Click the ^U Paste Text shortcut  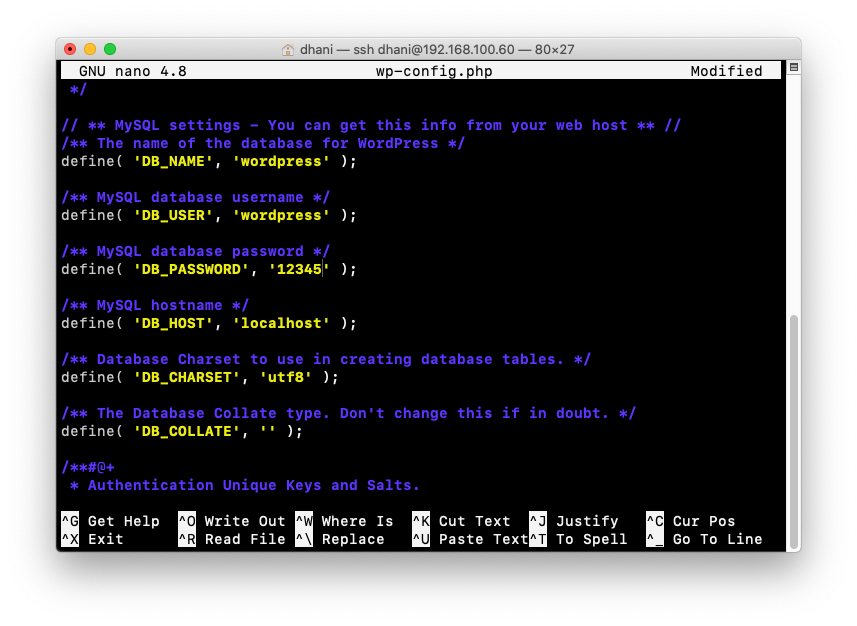(470, 539)
